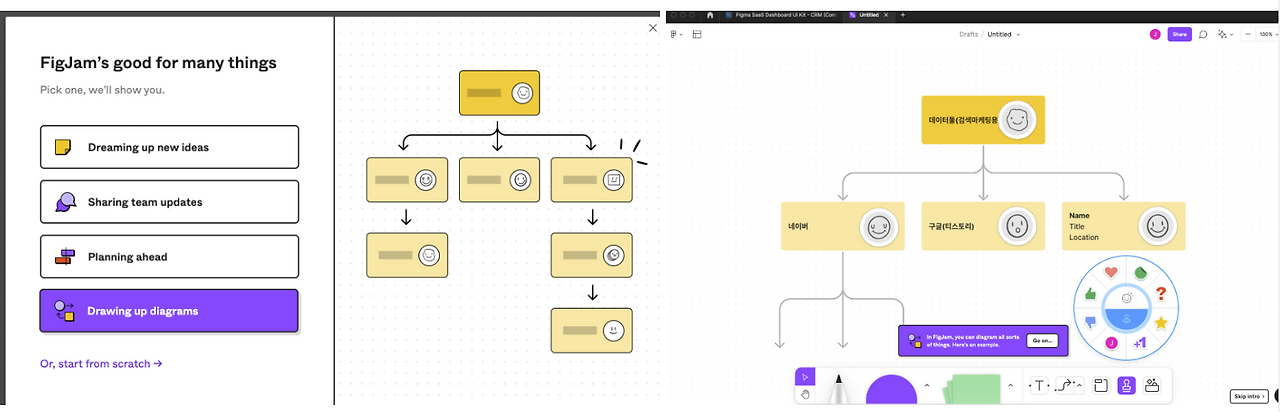Open the comments chat bubble icon
Screen dimensions: 1280x412
(x=1204, y=34)
